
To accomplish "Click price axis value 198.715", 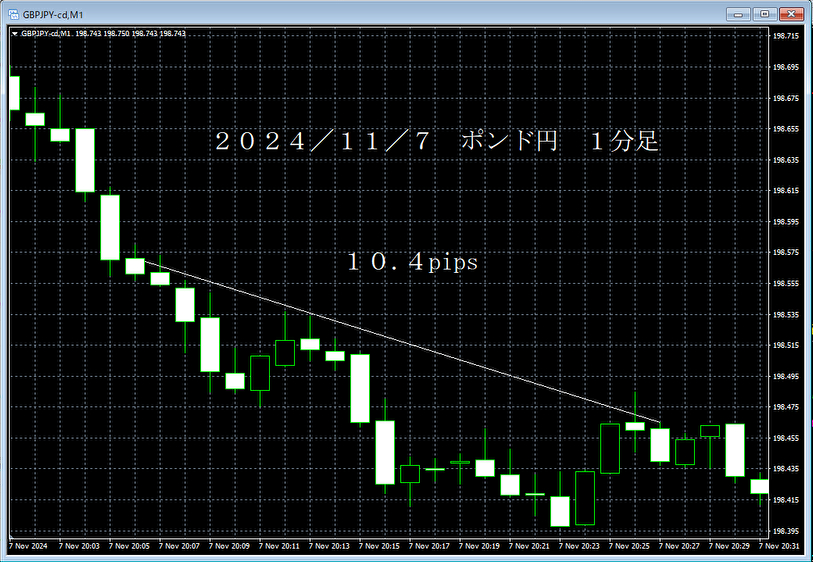I will 786,36.
